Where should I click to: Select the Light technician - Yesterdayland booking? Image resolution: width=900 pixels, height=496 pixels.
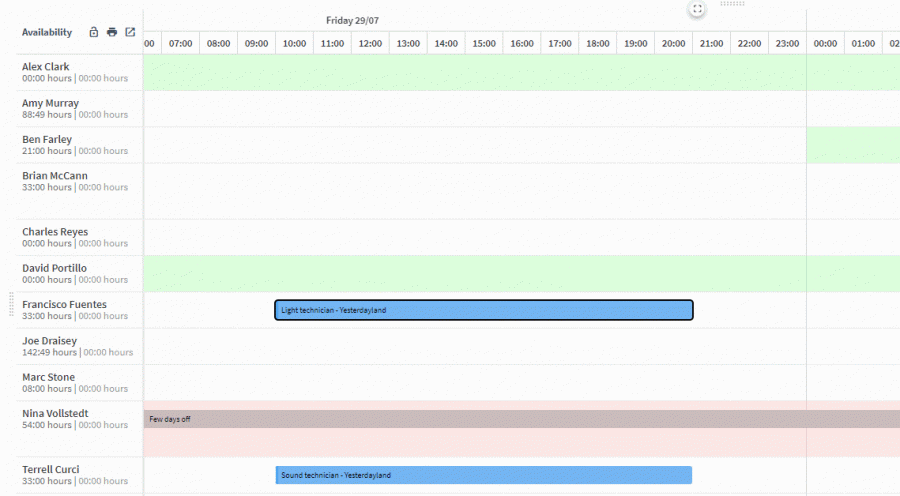pos(484,310)
